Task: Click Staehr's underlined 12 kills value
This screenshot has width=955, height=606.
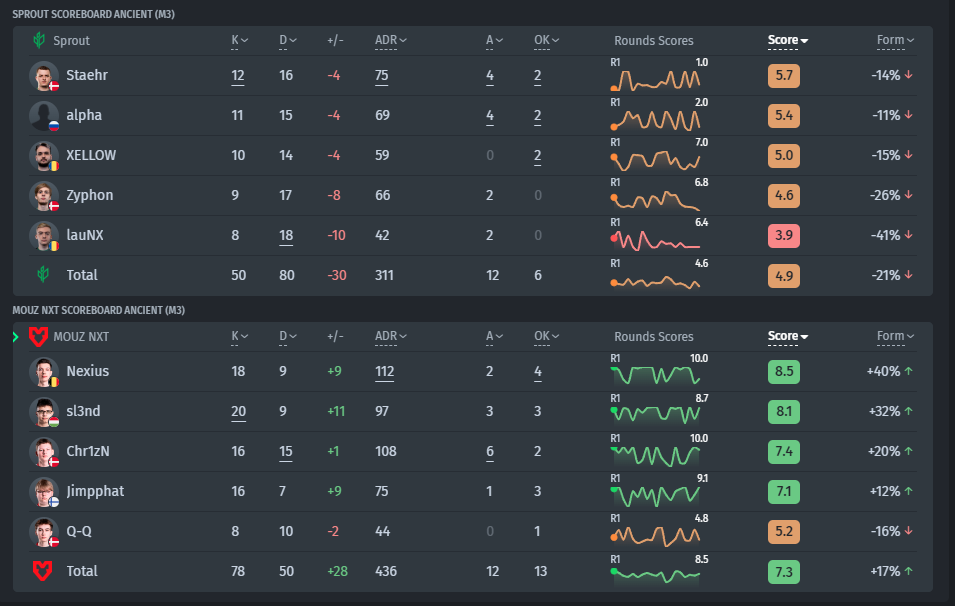Action: click(x=238, y=76)
